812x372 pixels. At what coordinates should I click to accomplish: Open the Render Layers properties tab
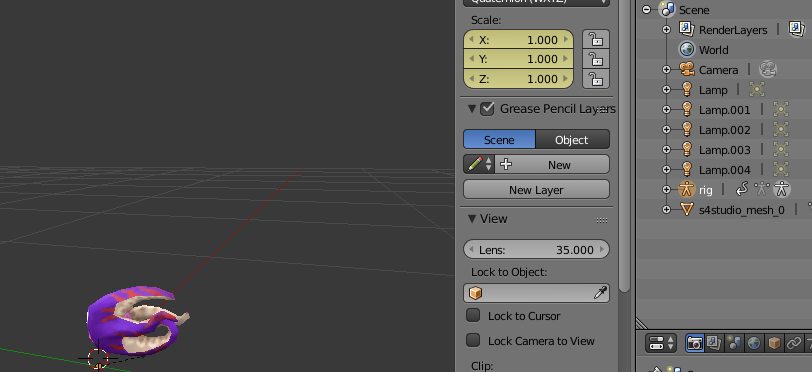pyautogui.click(x=715, y=343)
